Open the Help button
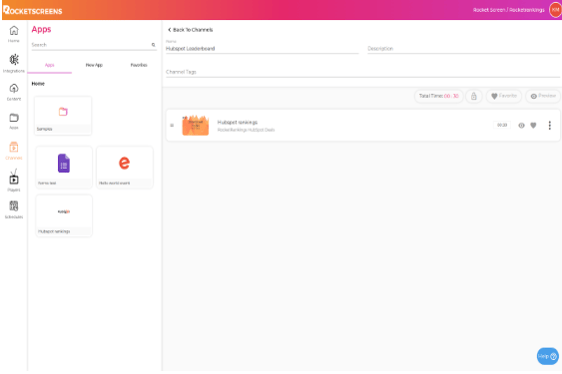 click(547, 356)
